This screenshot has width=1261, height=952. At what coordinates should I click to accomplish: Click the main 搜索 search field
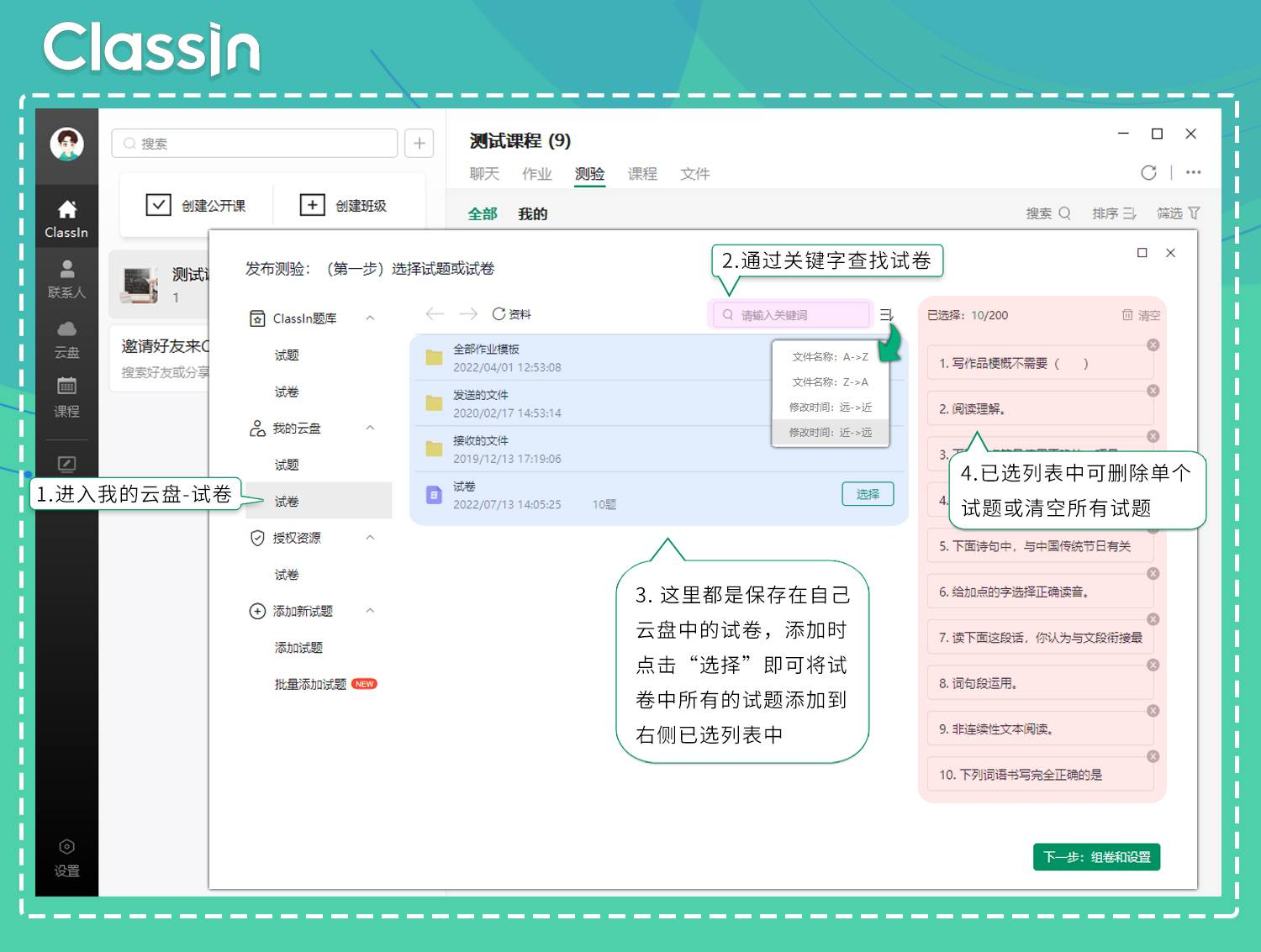click(254, 143)
